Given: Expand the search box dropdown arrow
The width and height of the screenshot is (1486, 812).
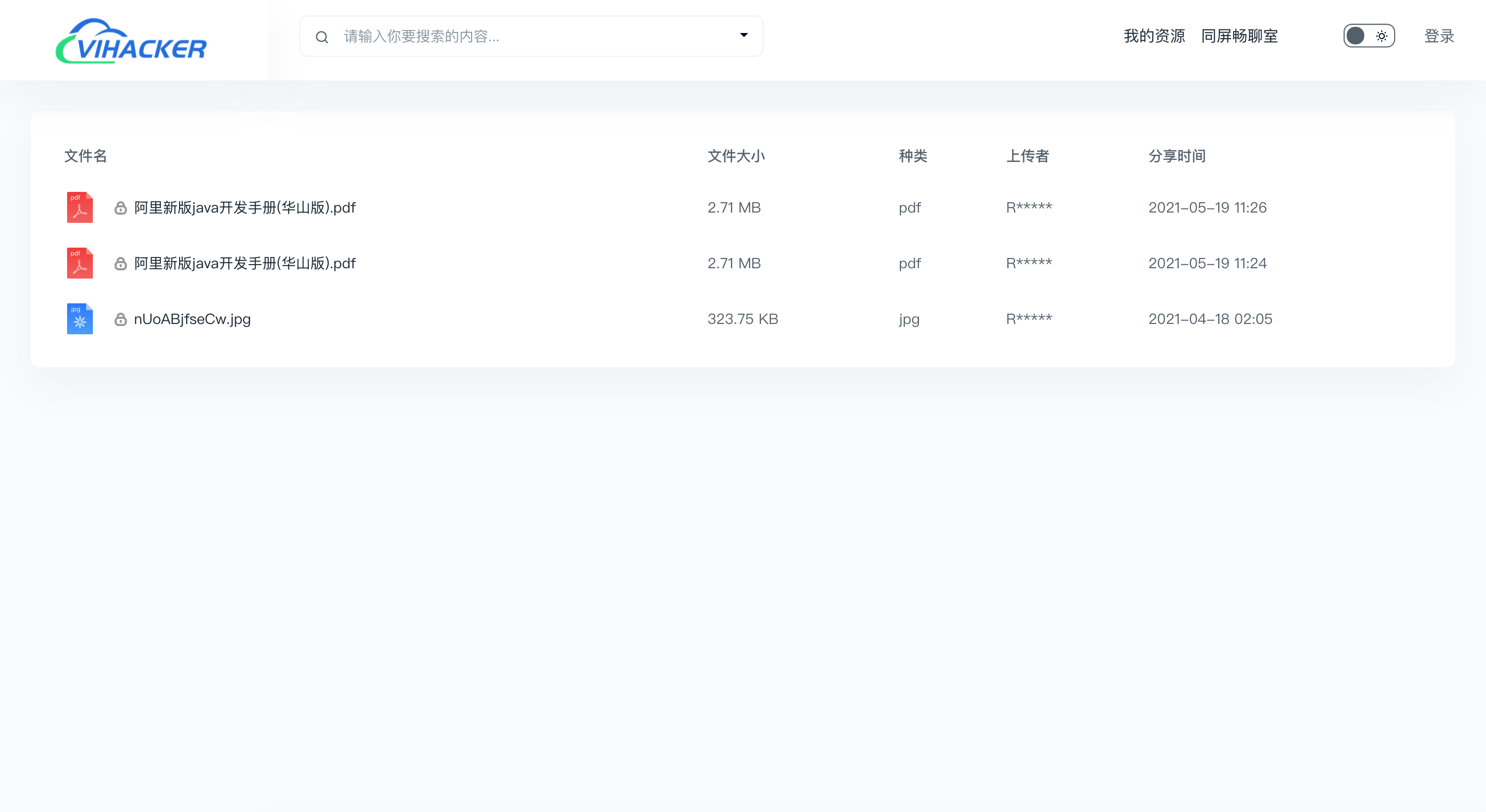Looking at the screenshot, I should point(744,35).
